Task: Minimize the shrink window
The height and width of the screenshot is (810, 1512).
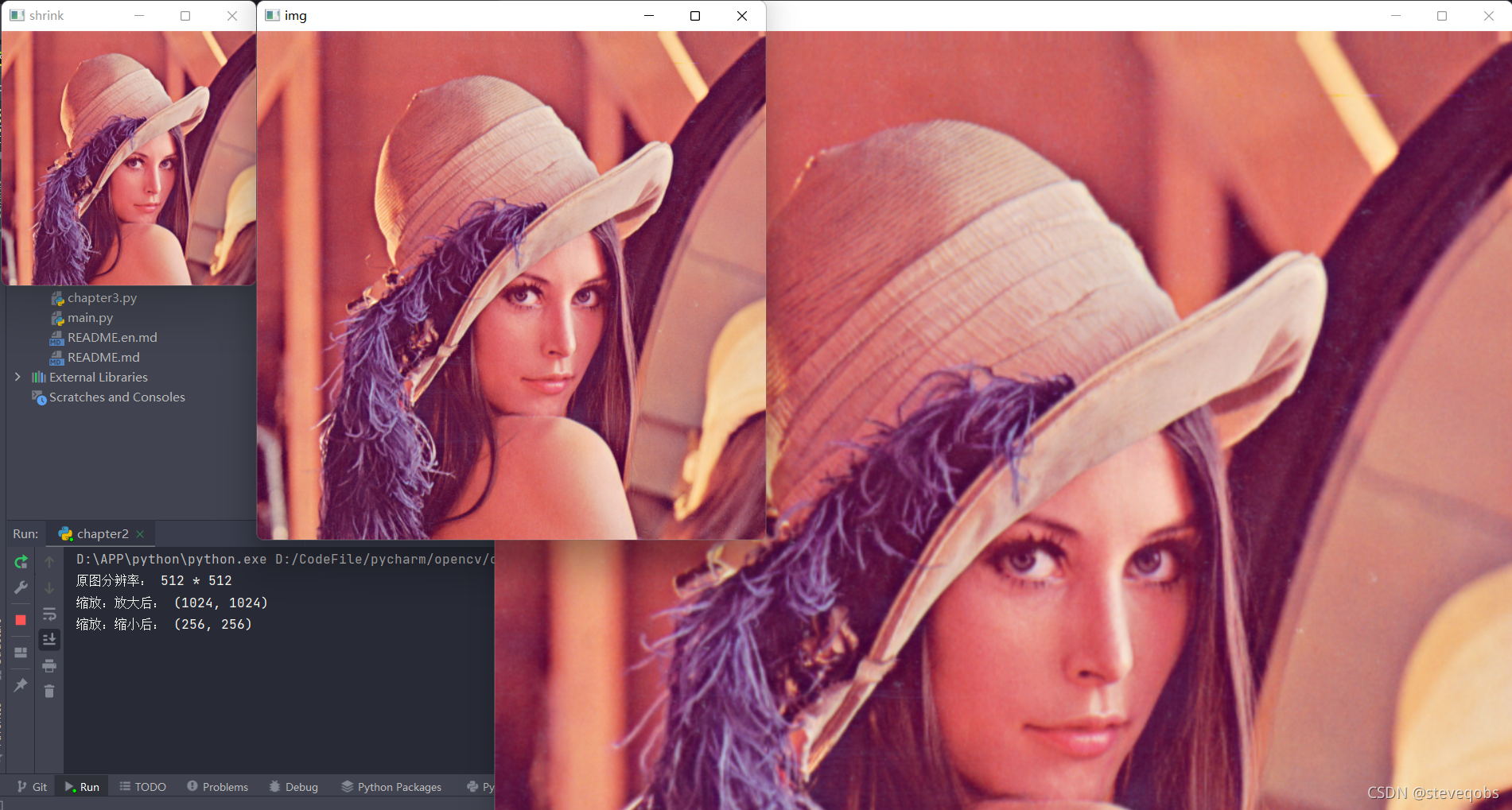Action: (139, 15)
